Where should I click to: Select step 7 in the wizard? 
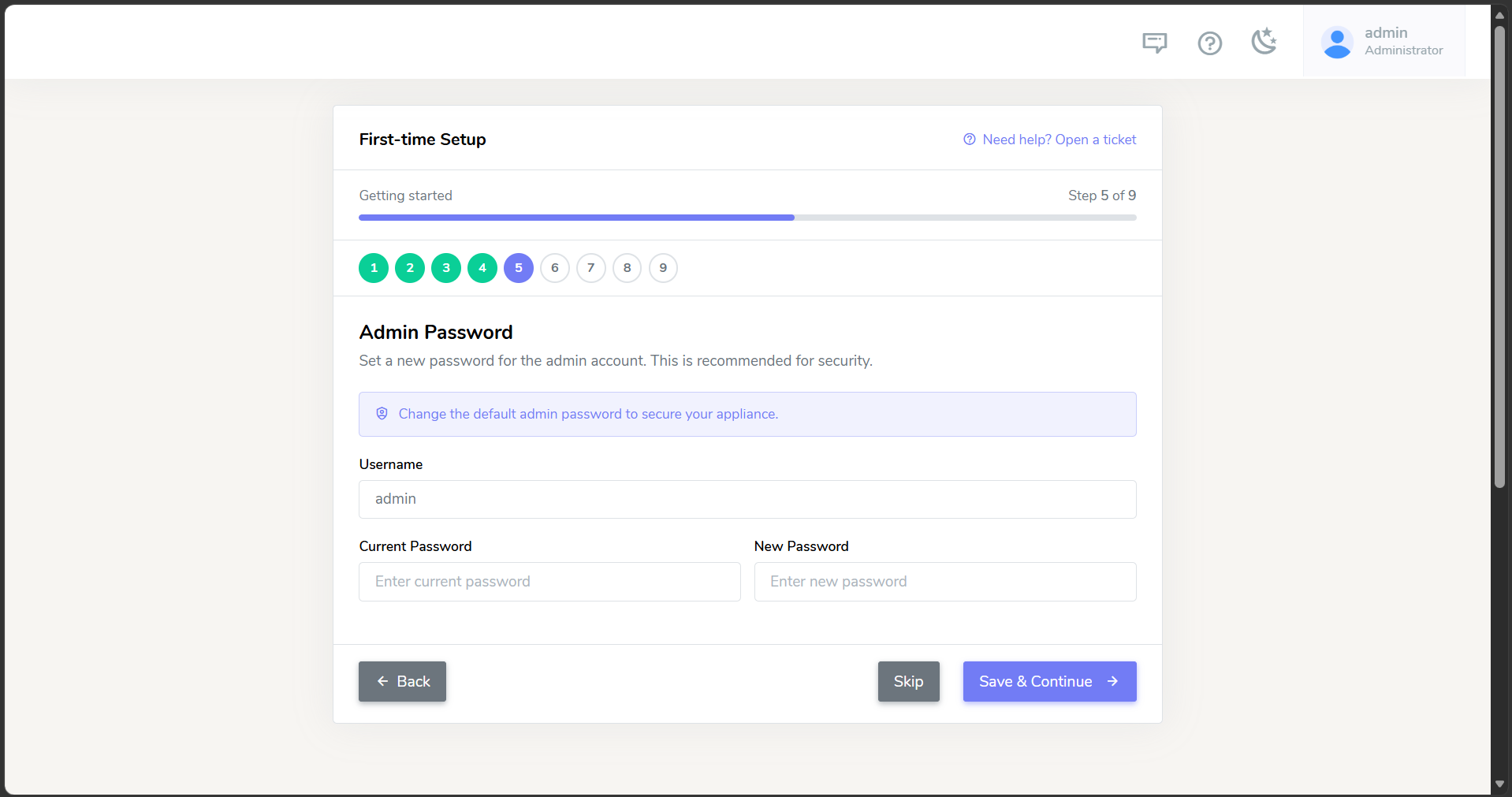(x=591, y=268)
